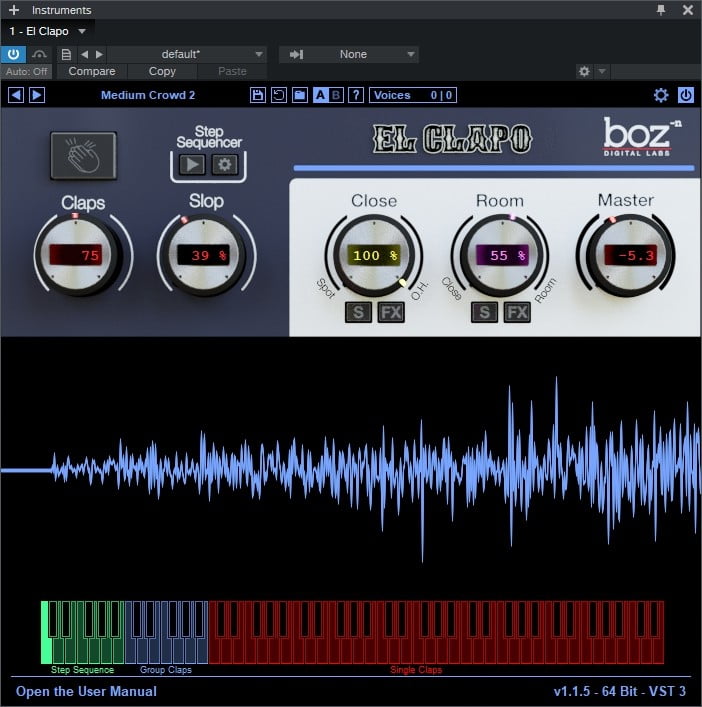Viewport: 702px width, 707px height.
Task: Click the Voices counter field
Action: coord(413,95)
